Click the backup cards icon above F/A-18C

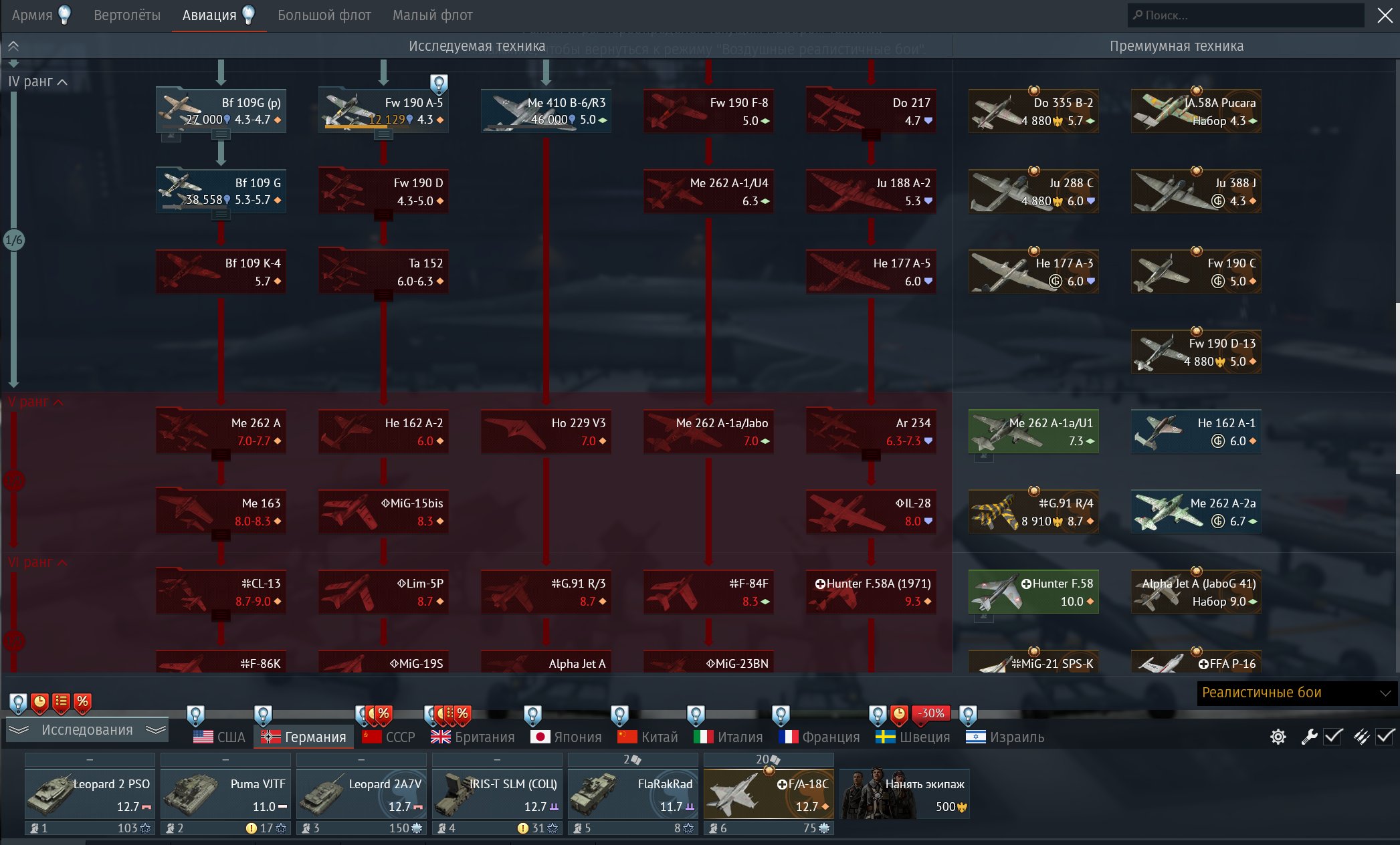pyautogui.click(x=775, y=759)
